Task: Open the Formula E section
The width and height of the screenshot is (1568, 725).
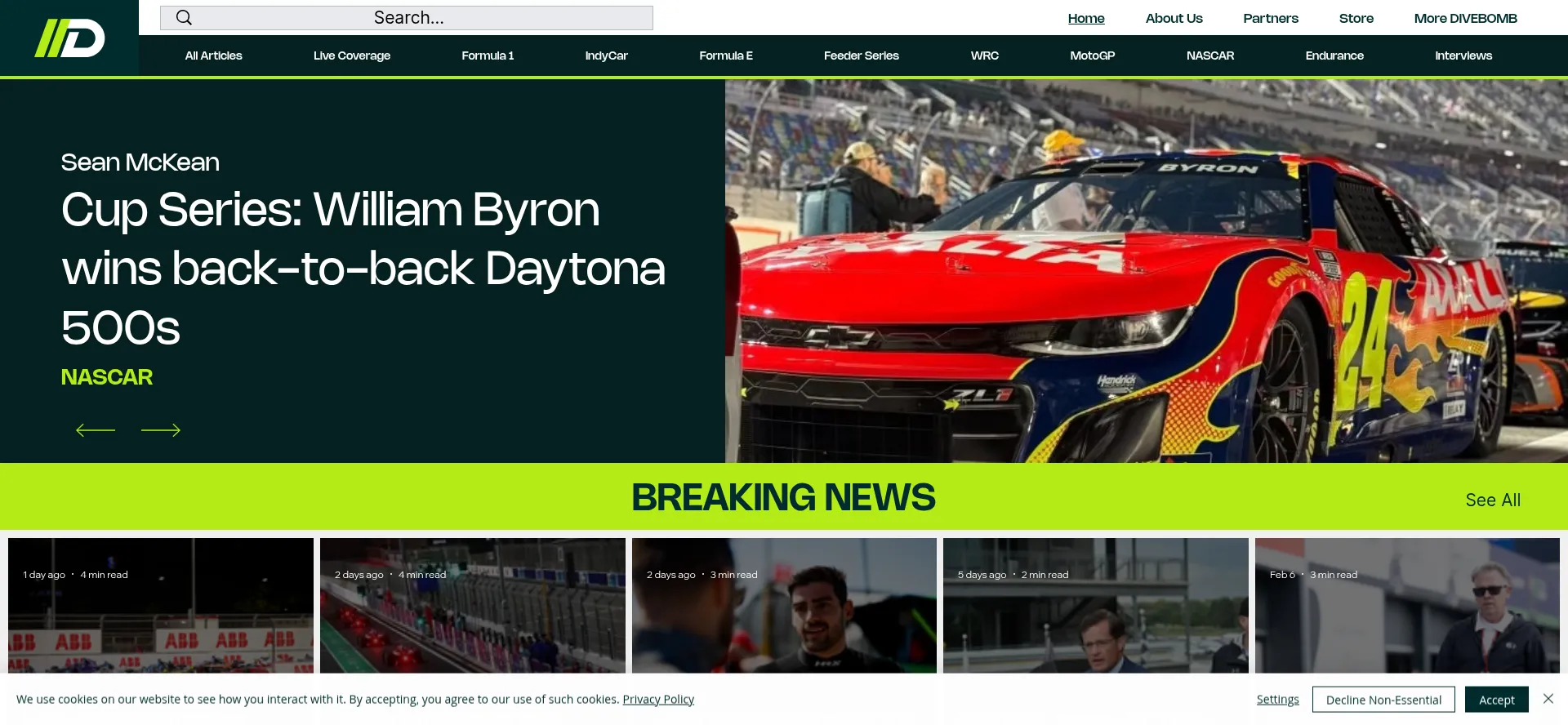Action: (726, 56)
